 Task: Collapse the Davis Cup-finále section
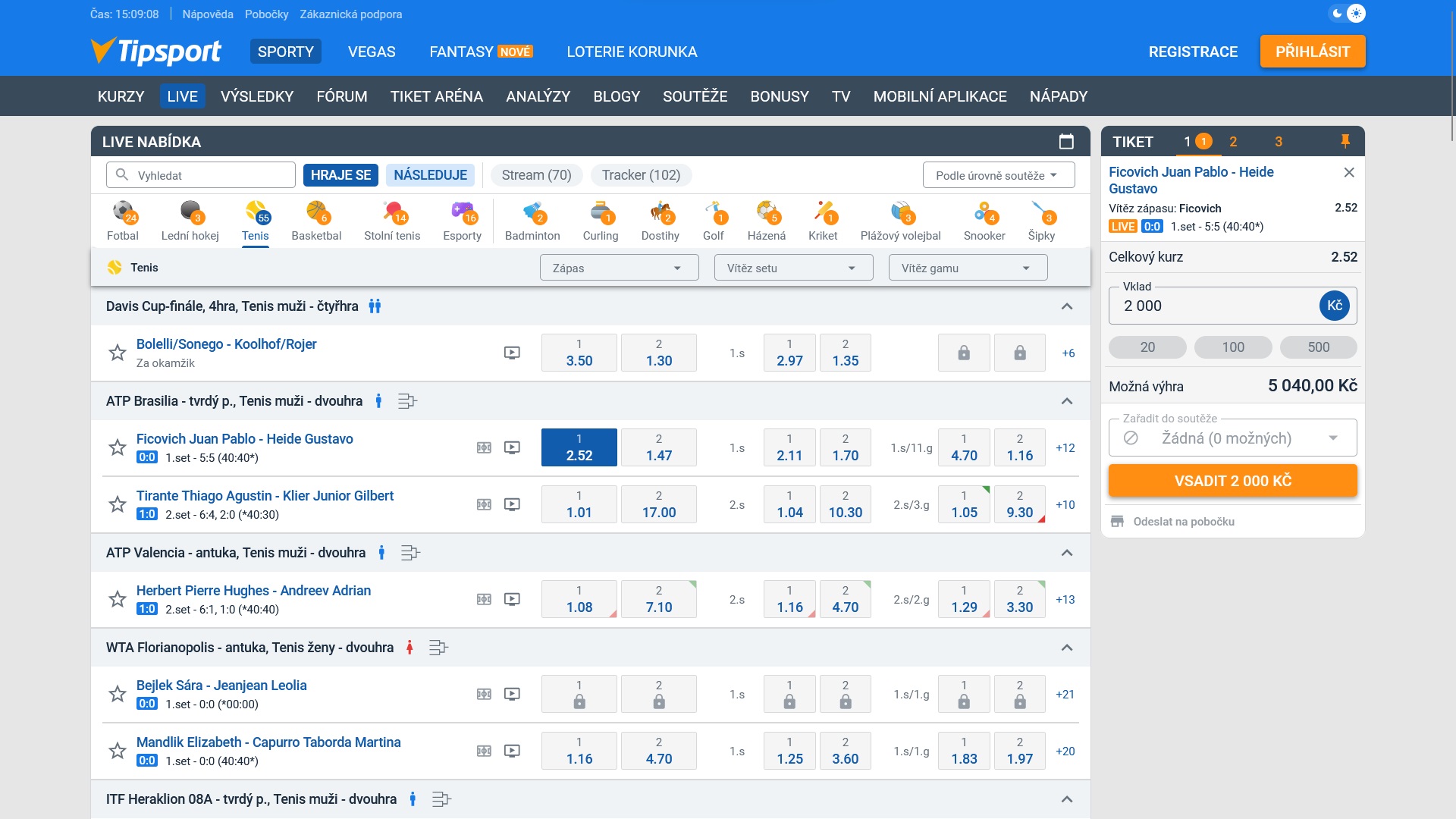(1067, 306)
